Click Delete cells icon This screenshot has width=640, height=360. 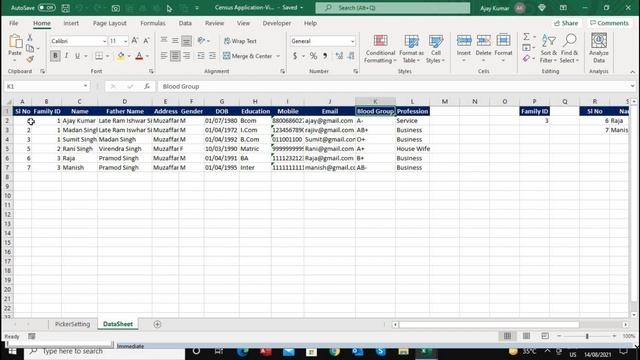[483, 41]
